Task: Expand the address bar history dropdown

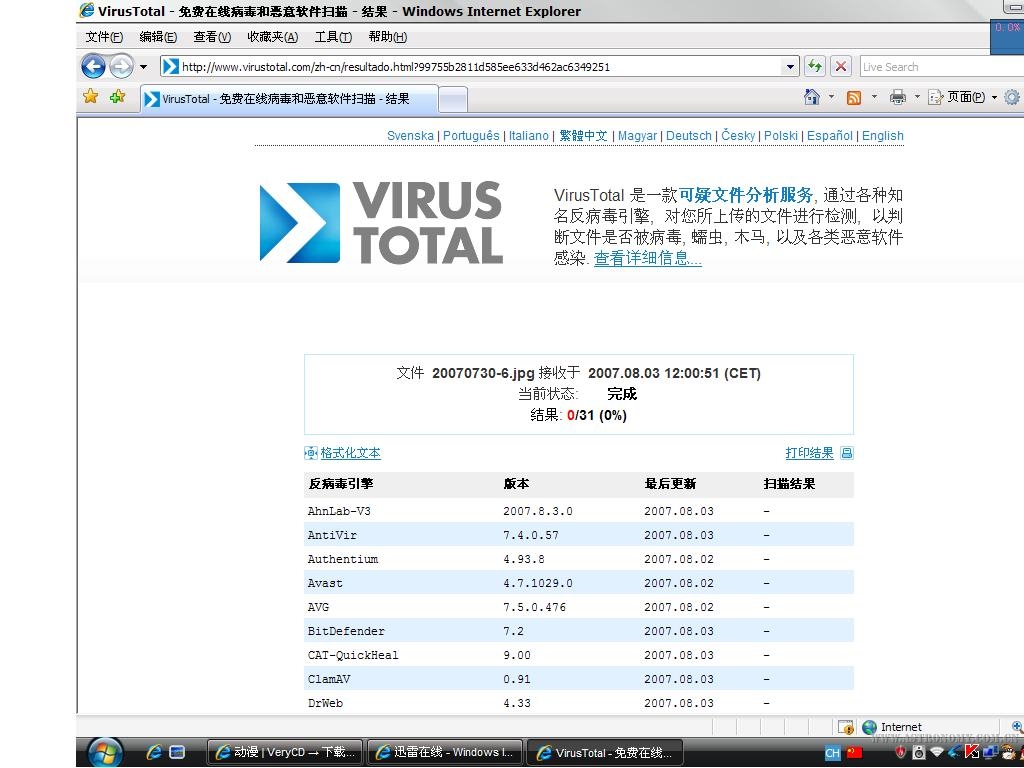Action: (790, 67)
